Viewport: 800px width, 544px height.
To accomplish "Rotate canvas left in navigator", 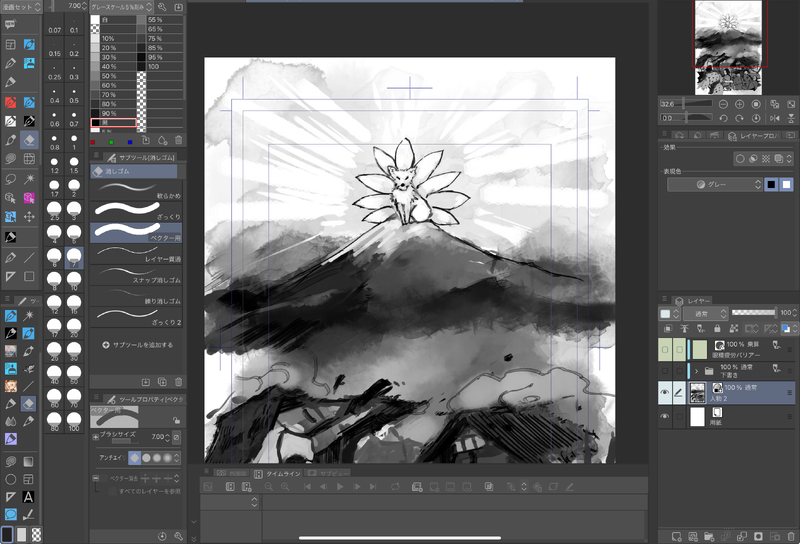I will [723, 118].
